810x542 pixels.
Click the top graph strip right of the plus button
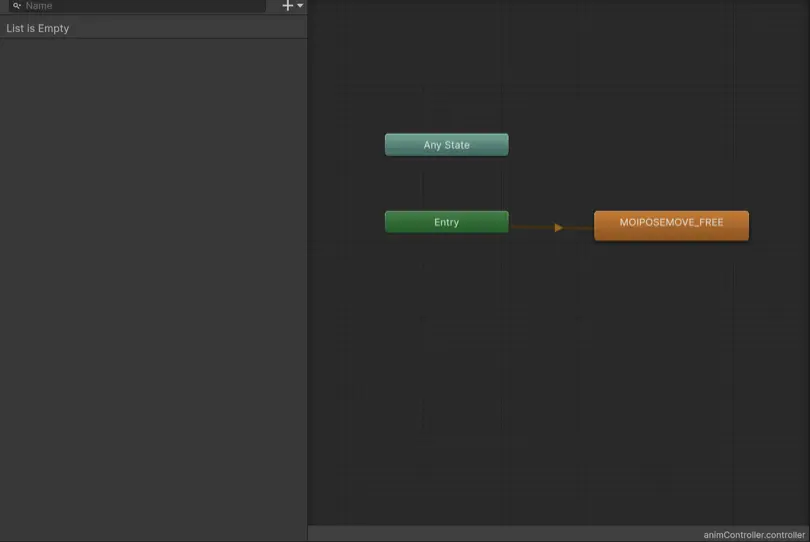550,6
